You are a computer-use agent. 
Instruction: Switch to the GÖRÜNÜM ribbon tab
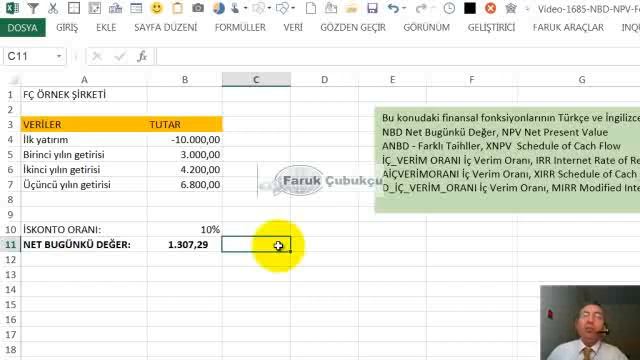pyautogui.click(x=427, y=28)
